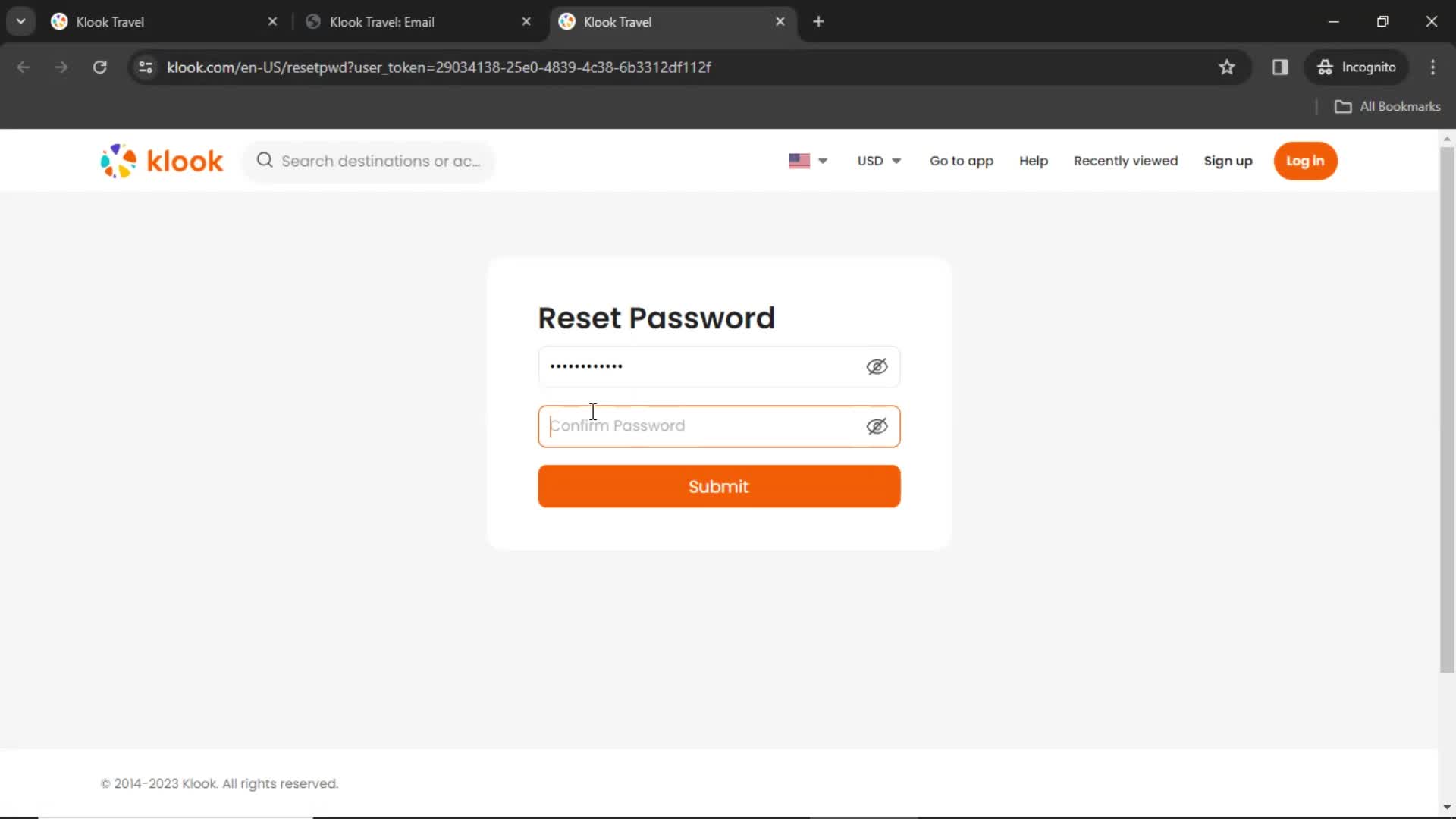Click the Log In button

click(1305, 160)
